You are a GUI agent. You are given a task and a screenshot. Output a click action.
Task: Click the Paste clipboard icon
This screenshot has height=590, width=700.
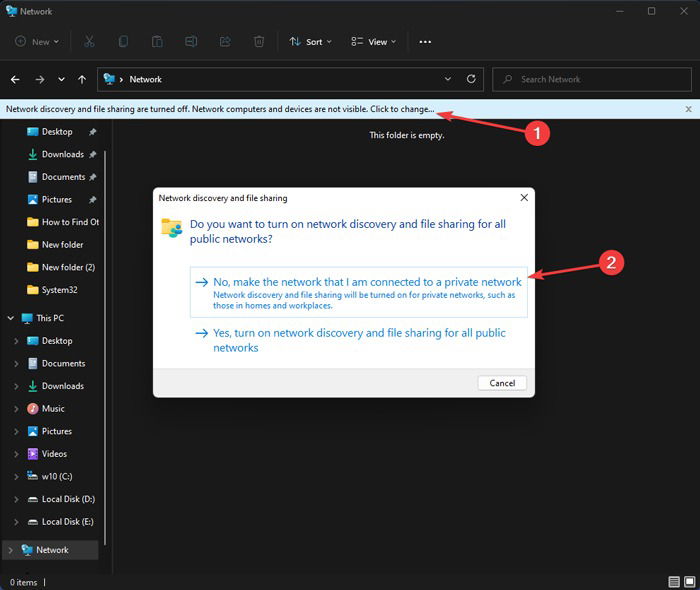click(x=157, y=42)
